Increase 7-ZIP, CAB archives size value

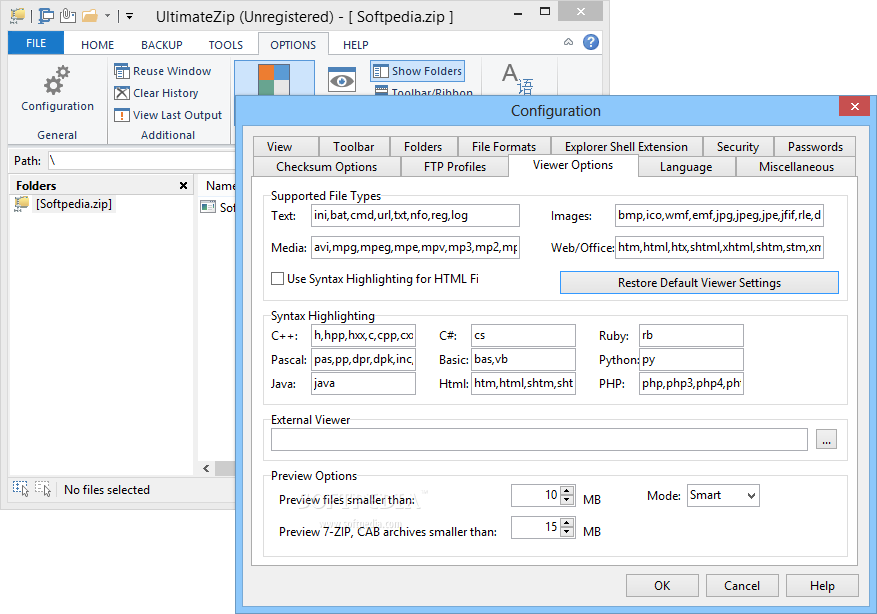(x=567, y=522)
